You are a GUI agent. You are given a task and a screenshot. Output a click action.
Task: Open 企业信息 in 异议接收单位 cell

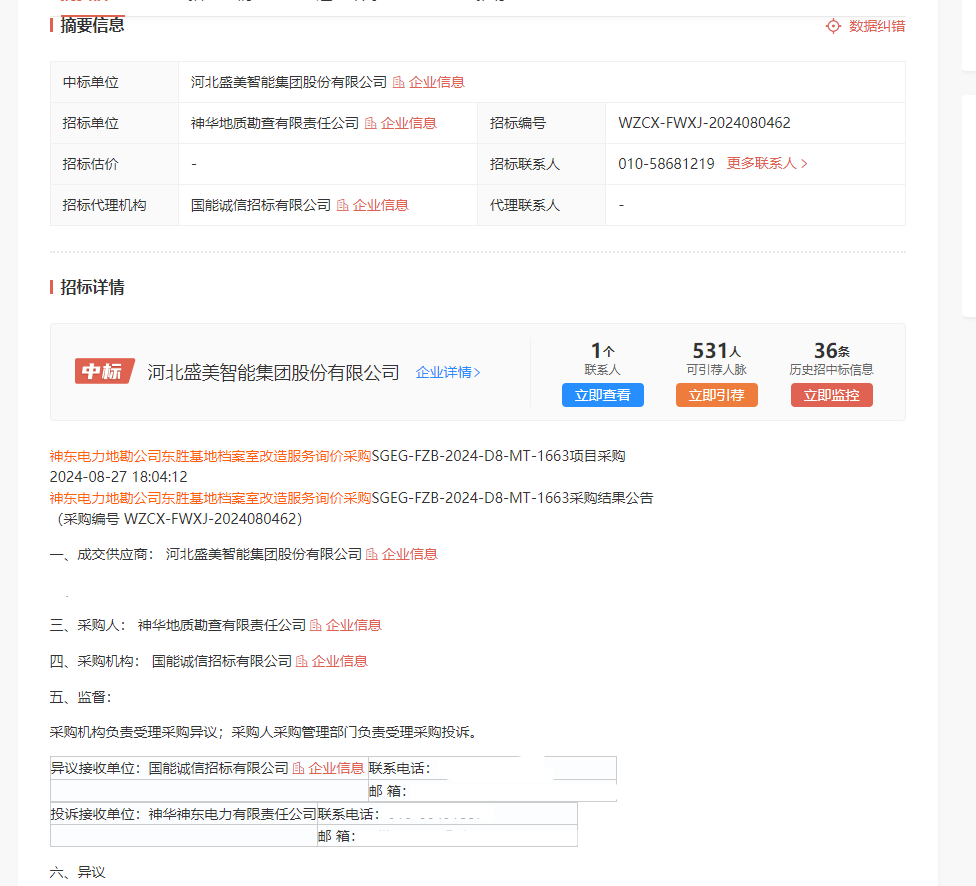[336, 768]
